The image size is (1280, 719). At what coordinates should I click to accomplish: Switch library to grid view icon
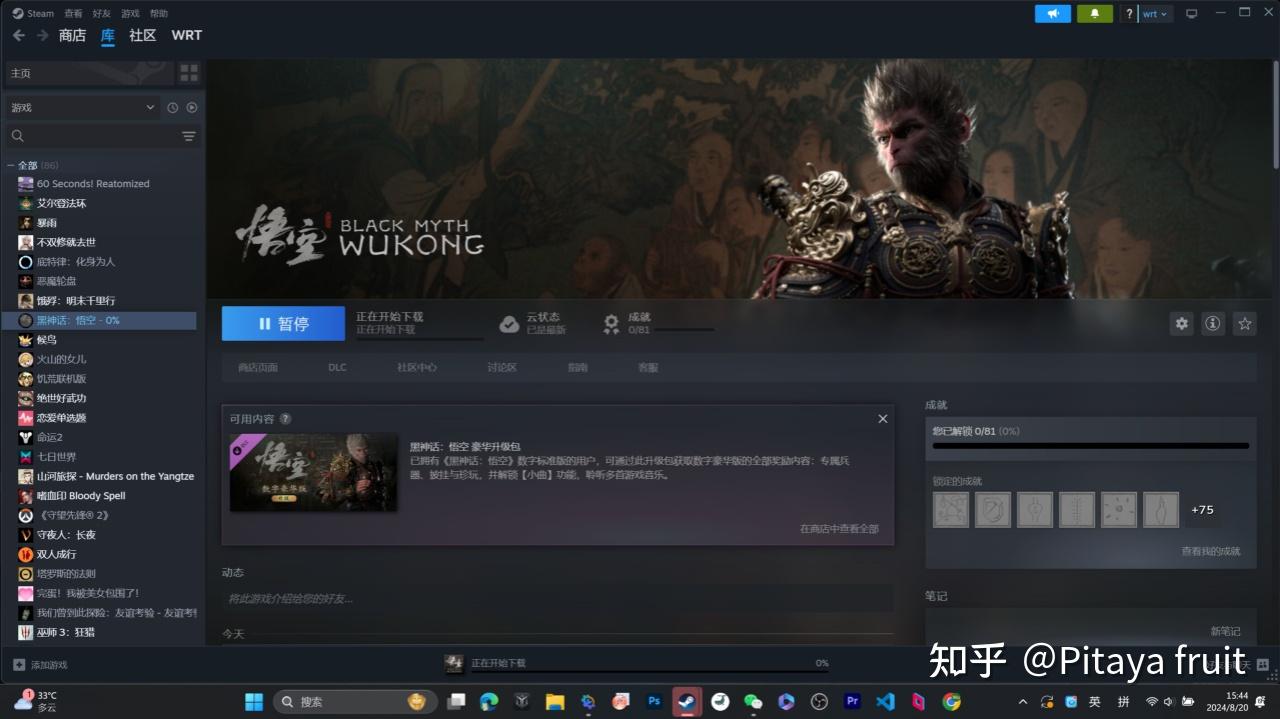189,73
